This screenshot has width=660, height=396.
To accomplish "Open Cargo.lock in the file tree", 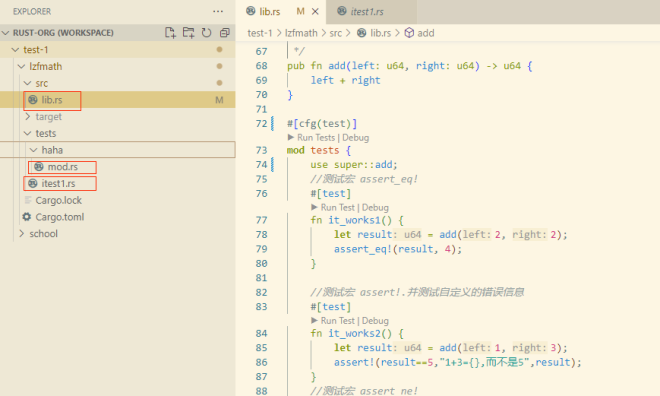I will pos(59,200).
